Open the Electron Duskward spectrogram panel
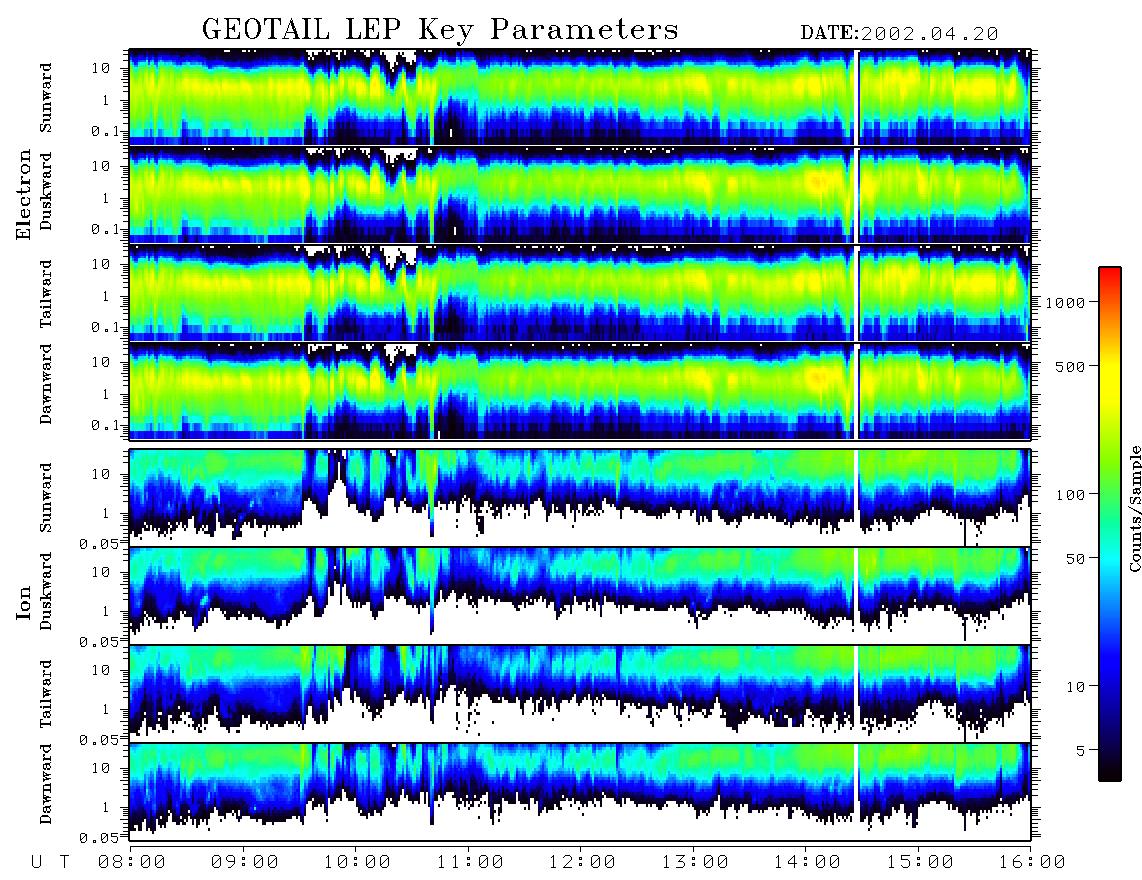This screenshot has height=880, width=1142. tap(580, 195)
